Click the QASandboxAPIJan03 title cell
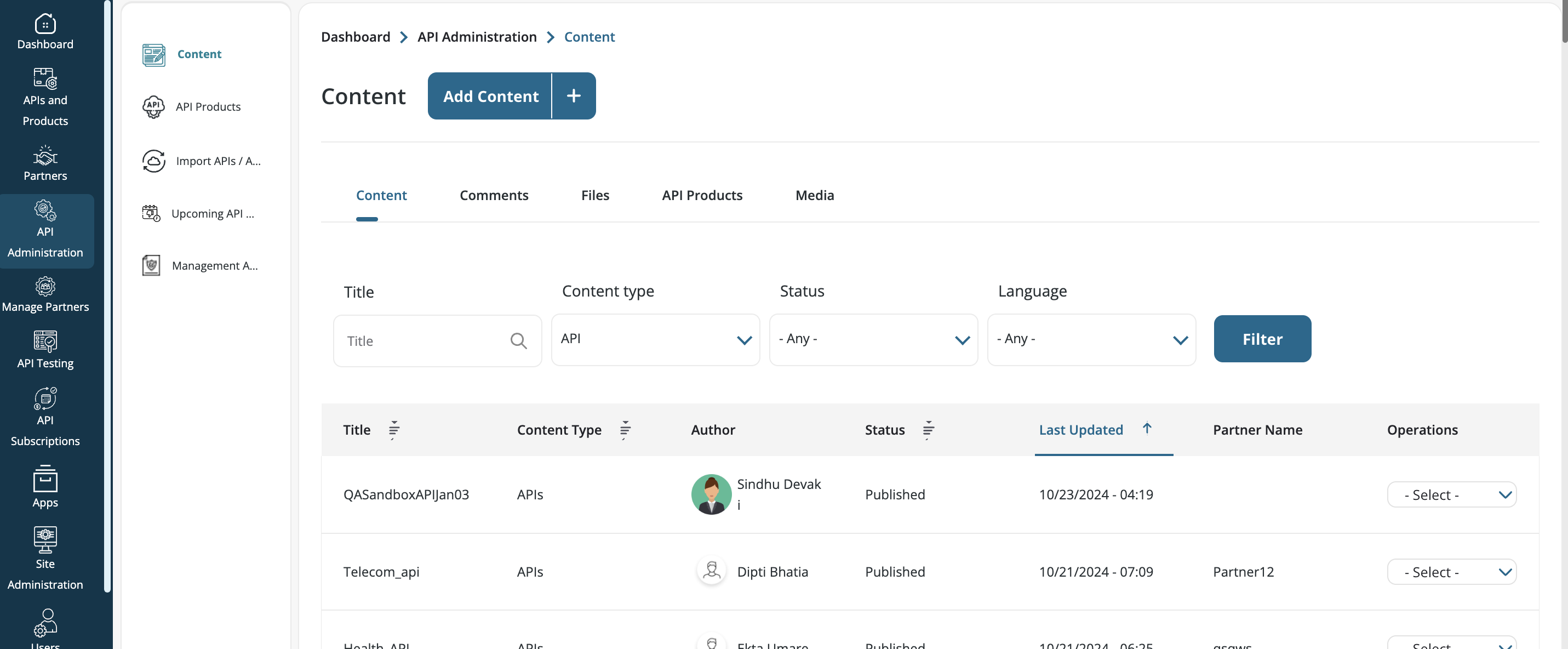Viewport: 1568px width, 649px height. click(x=406, y=494)
